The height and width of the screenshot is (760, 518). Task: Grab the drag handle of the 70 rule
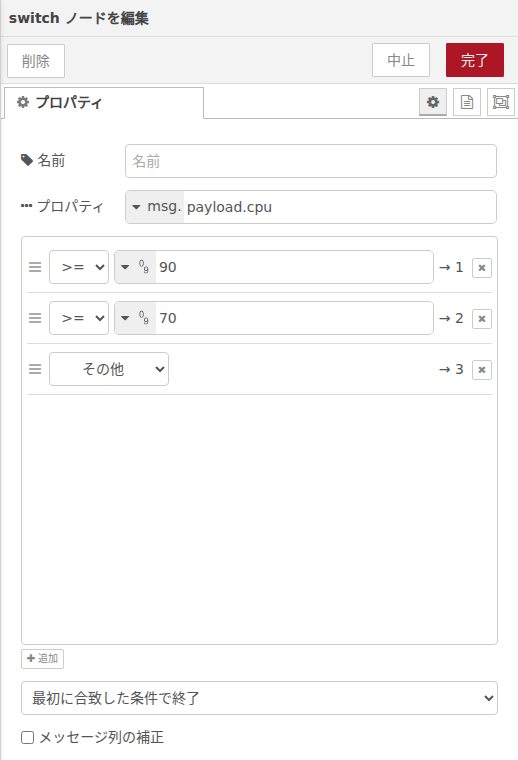pos(35,318)
